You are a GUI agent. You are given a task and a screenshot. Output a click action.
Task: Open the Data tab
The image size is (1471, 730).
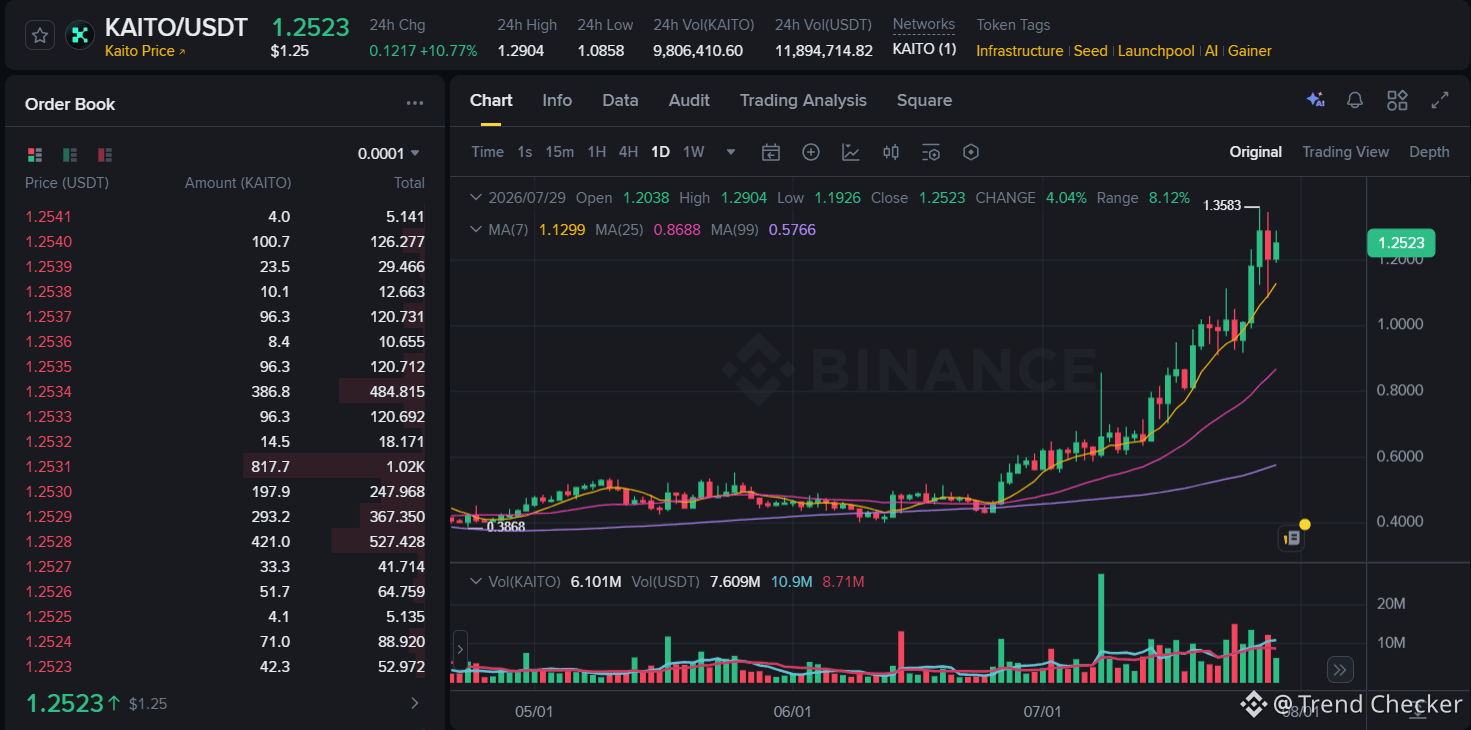(x=620, y=100)
